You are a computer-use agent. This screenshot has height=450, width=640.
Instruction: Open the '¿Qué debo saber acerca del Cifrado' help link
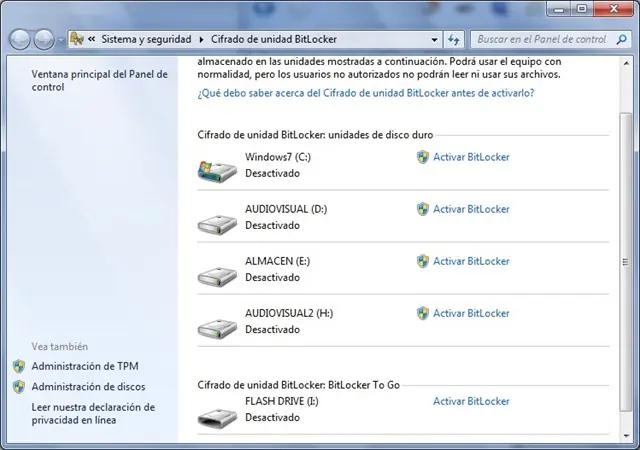366,93
